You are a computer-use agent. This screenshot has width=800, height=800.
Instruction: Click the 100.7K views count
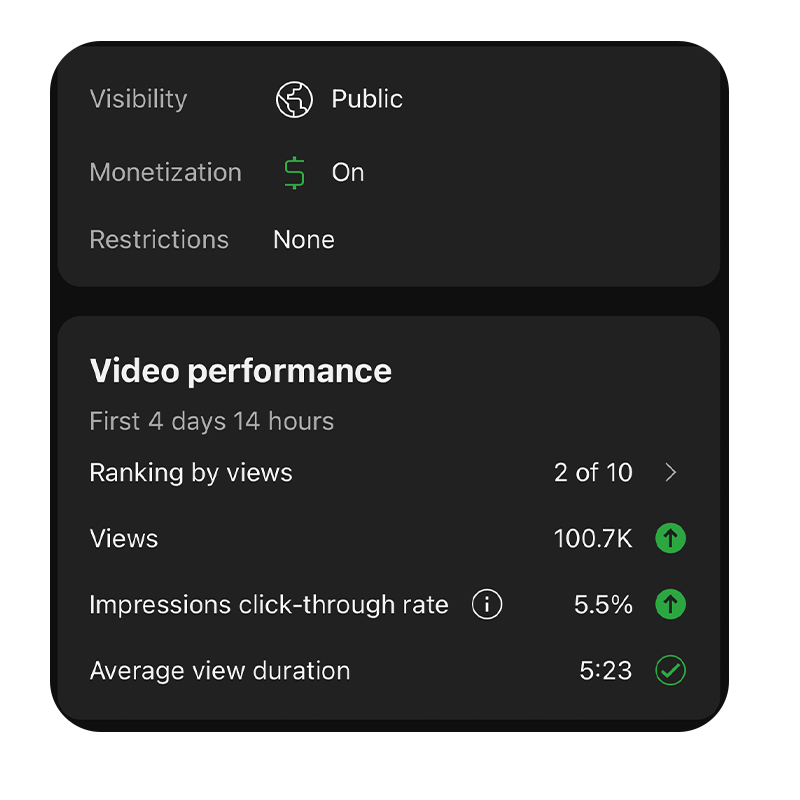[593, 538]
